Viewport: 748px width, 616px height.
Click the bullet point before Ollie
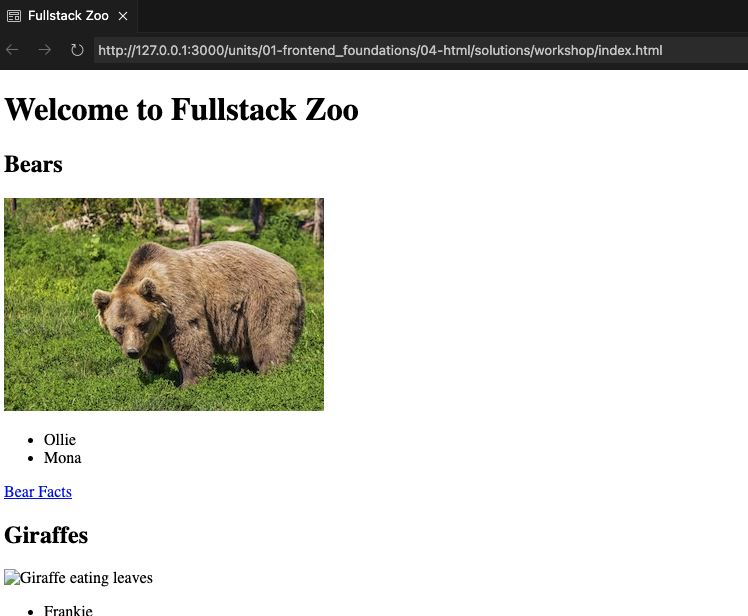tap(31, 441)
